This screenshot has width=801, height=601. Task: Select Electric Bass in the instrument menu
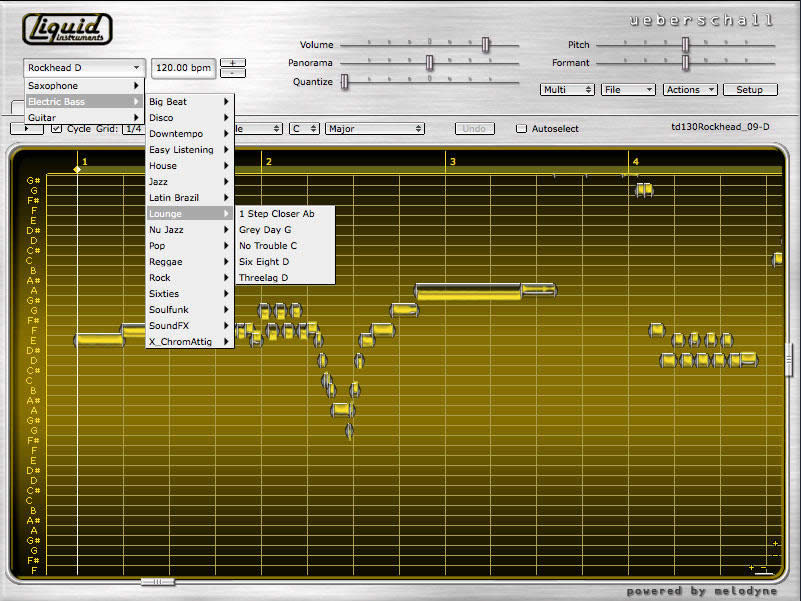[84, 102]
